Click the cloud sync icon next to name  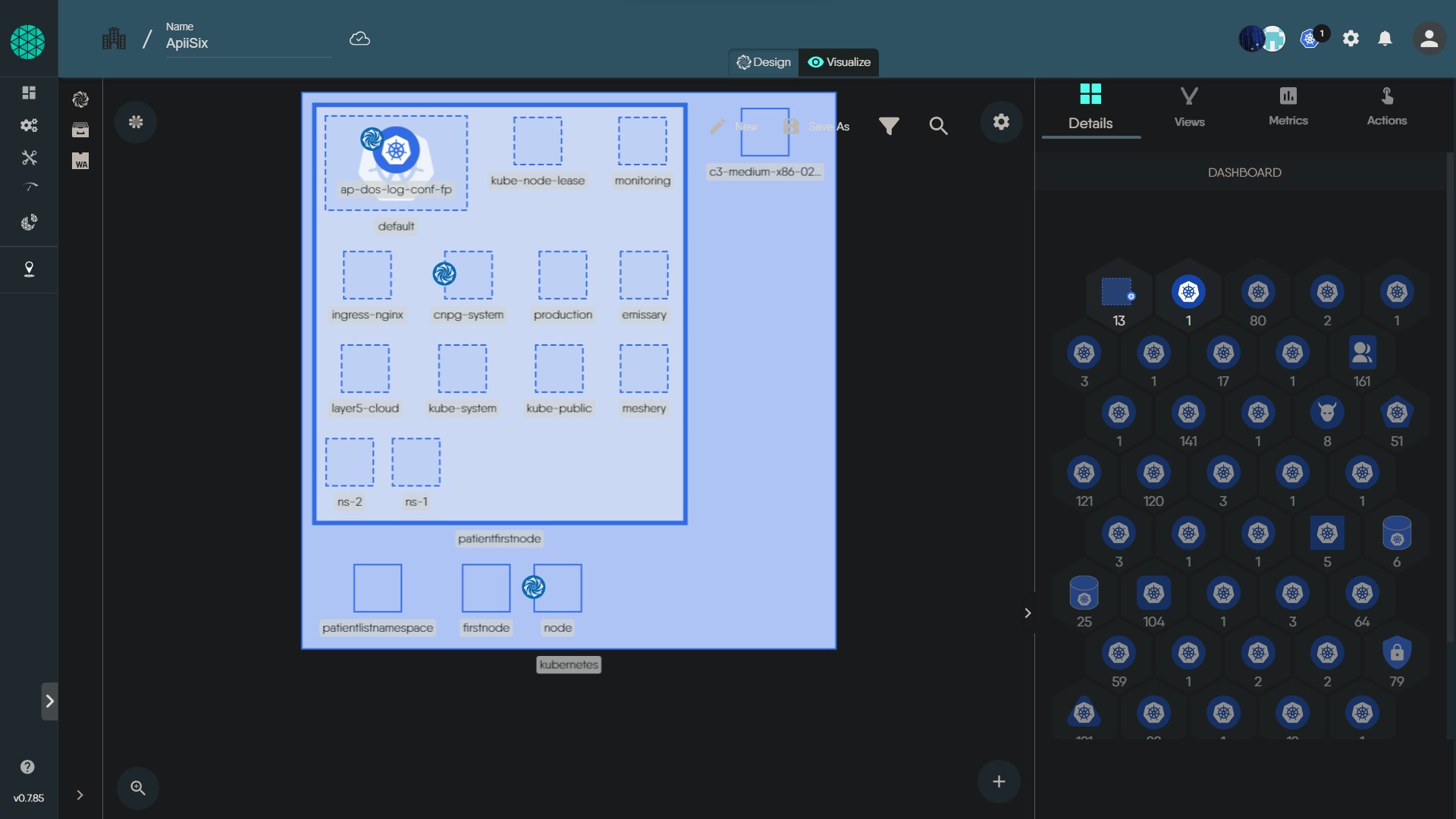[x=359, y=39]
